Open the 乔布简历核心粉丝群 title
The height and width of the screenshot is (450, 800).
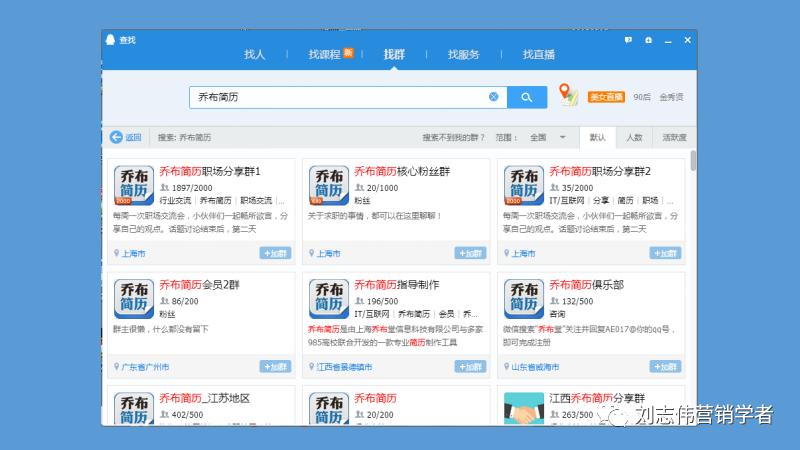coord(402,171)
